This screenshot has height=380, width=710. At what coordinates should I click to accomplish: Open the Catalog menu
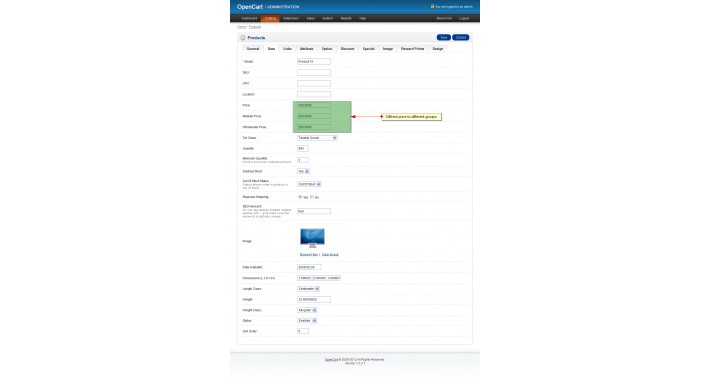[x=270, y=19]
